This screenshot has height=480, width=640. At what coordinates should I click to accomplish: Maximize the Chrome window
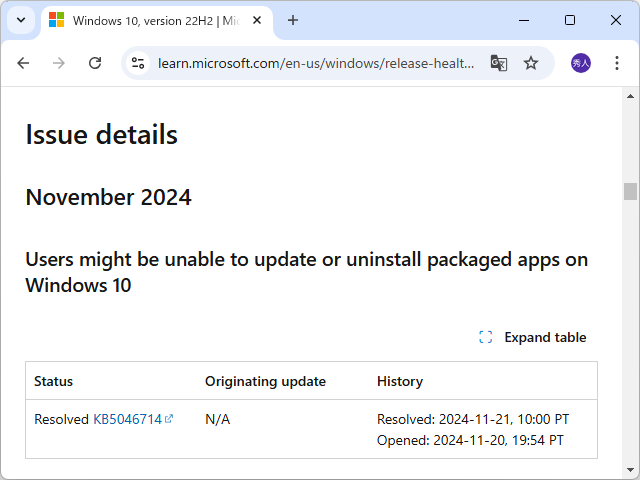[x=570, y=20]
